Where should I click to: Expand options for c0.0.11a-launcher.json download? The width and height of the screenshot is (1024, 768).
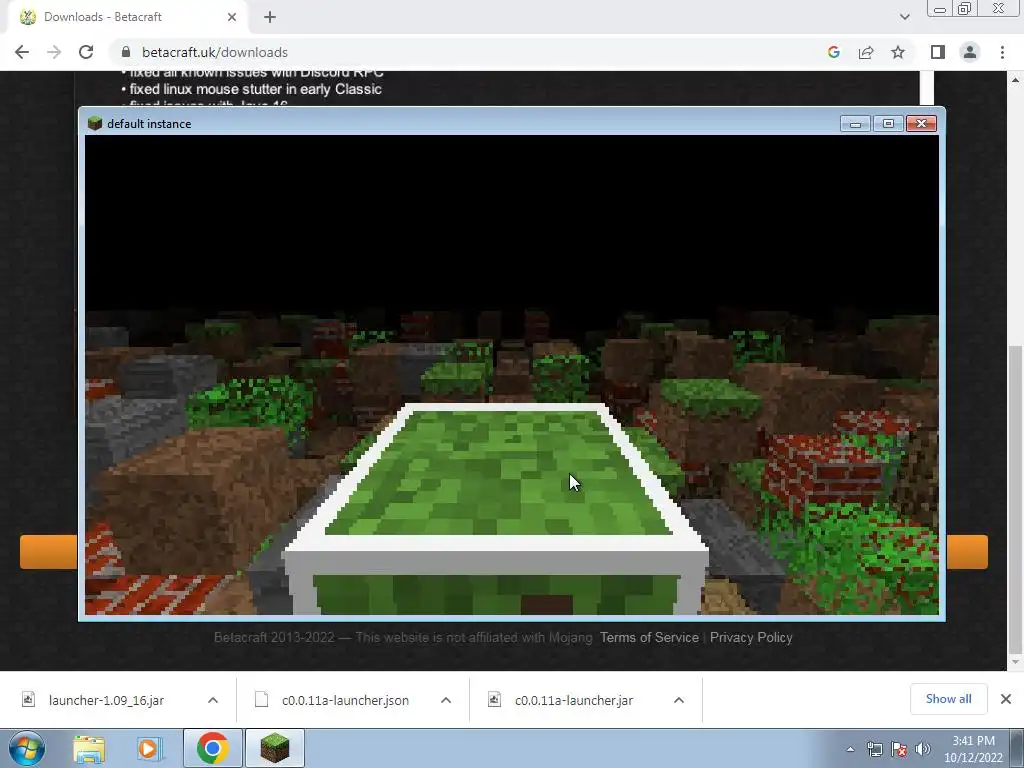(446, 700)
